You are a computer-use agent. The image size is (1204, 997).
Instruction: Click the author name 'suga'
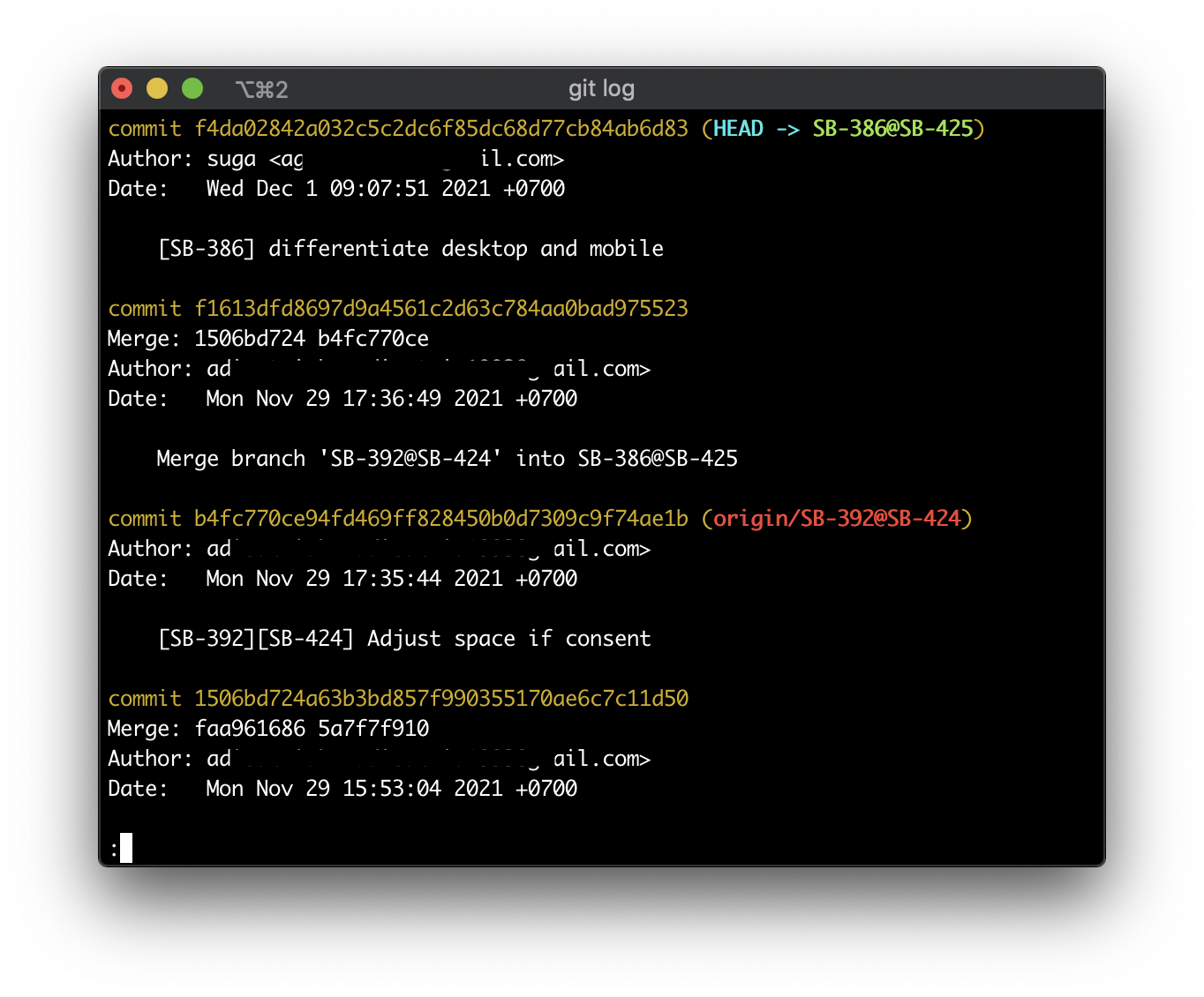pos(231,159)
